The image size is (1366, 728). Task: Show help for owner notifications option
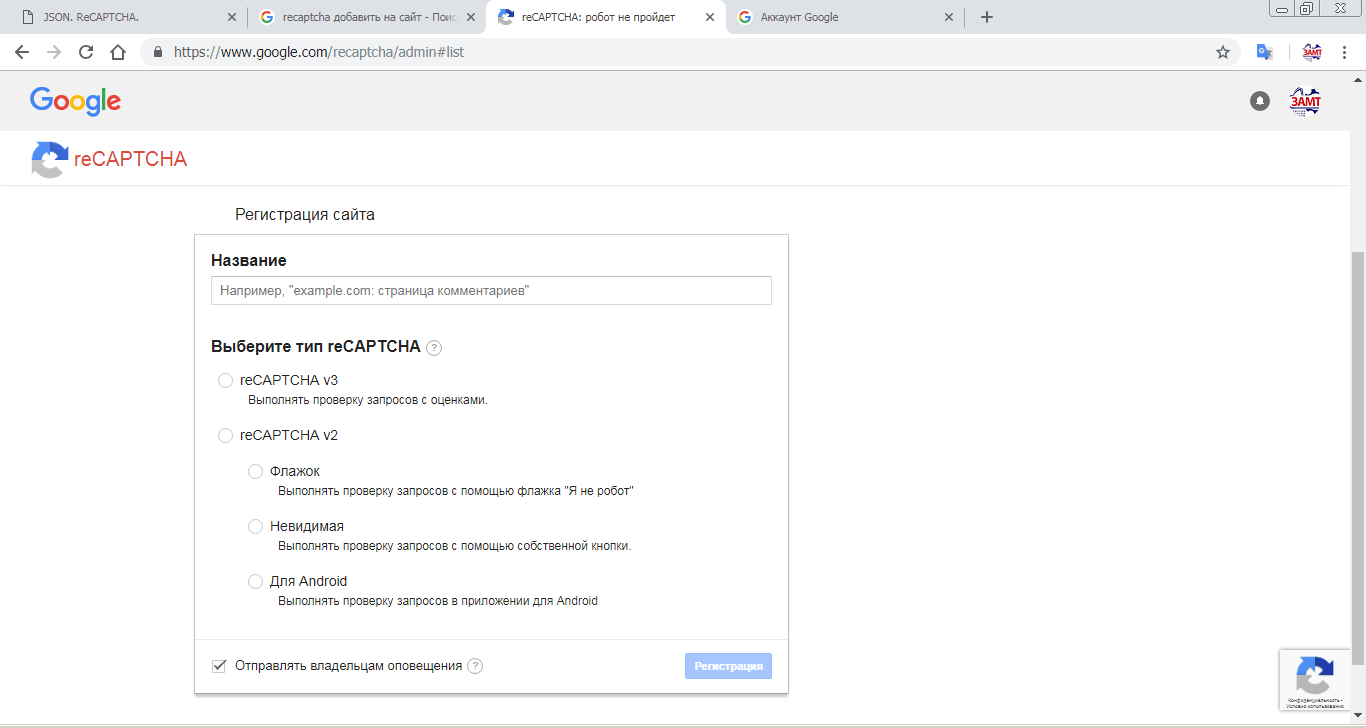[x=475, y=666]
